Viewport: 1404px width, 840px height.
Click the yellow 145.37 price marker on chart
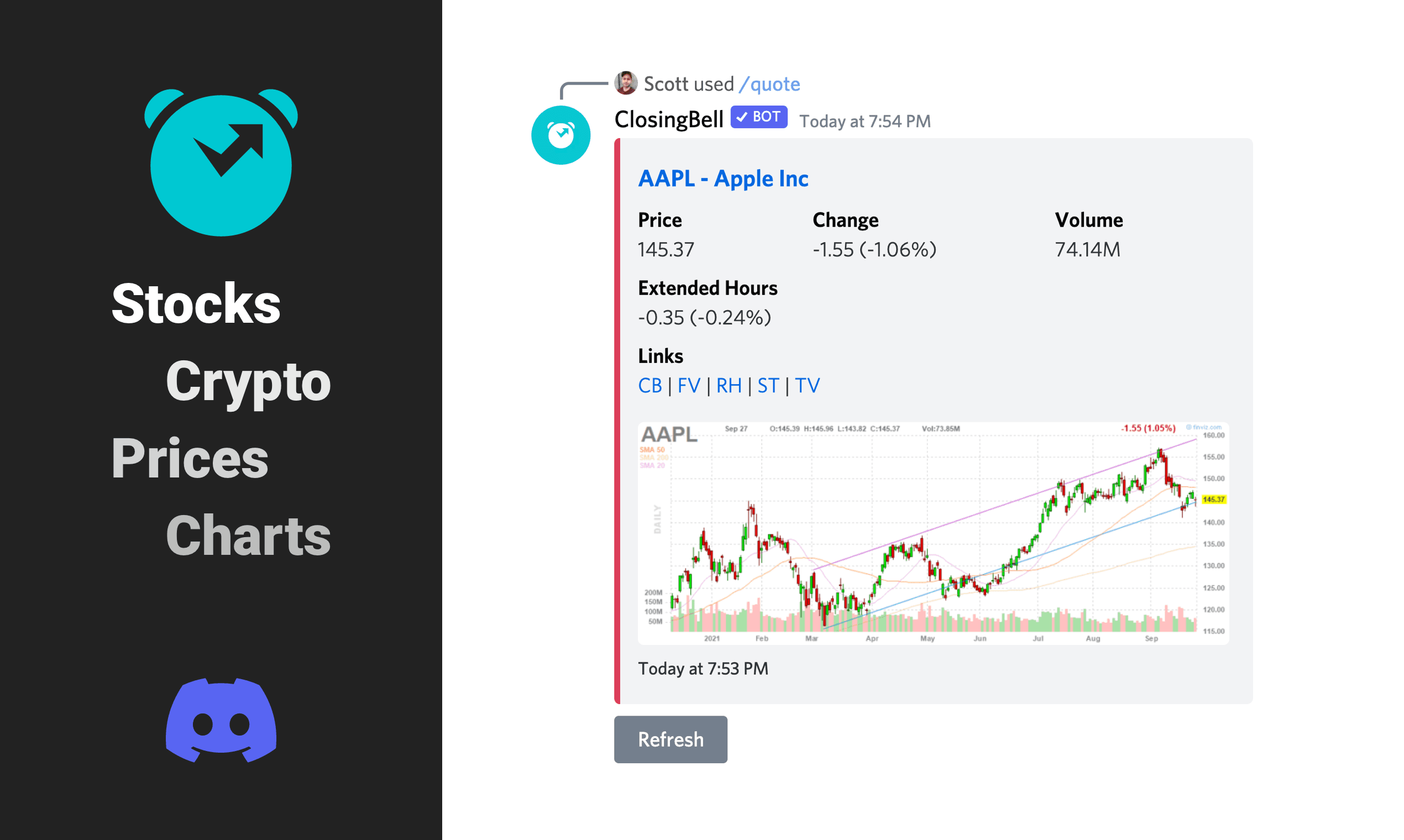pos(1213,499)
